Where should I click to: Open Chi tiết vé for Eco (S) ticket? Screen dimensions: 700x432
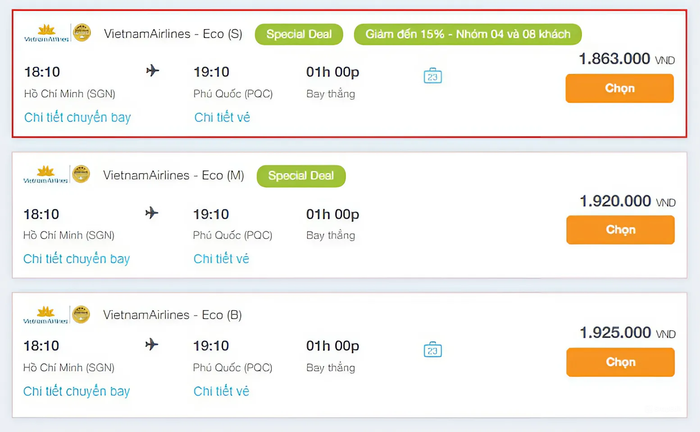[222, 117]
